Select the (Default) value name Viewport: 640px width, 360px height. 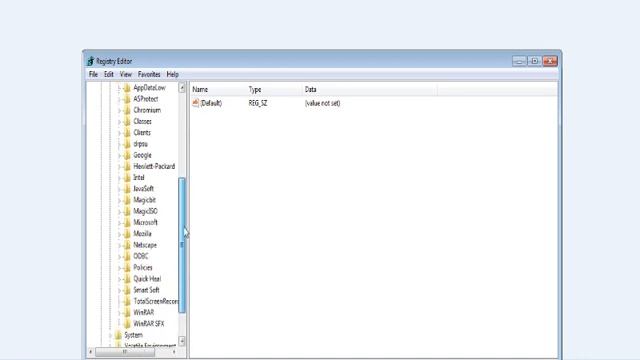pos(211,103)
